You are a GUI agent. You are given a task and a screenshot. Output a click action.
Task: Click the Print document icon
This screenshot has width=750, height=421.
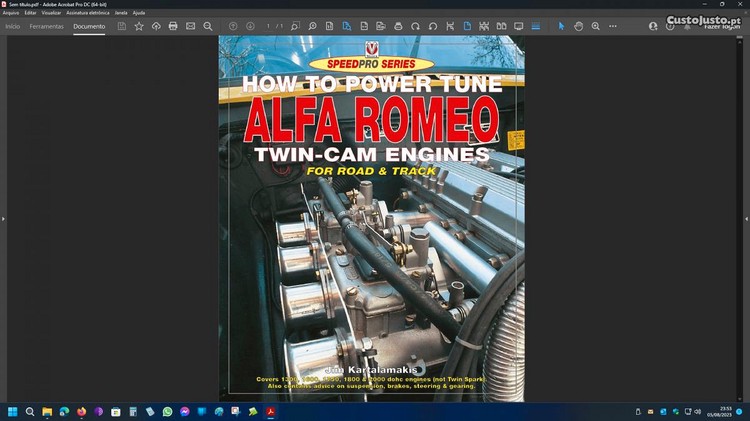click(173, 26)
